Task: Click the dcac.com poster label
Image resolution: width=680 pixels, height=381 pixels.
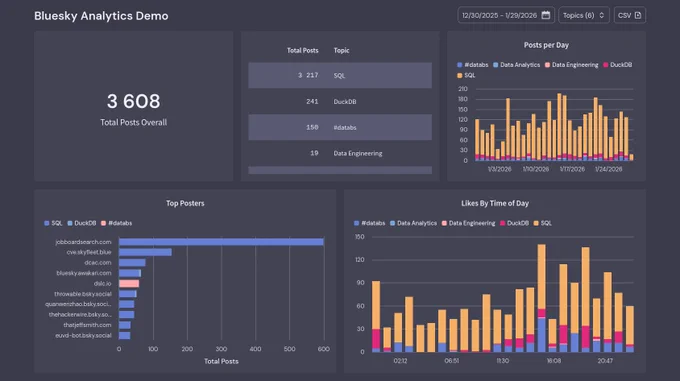Action: pyautogui.click(x=98, y=263)
